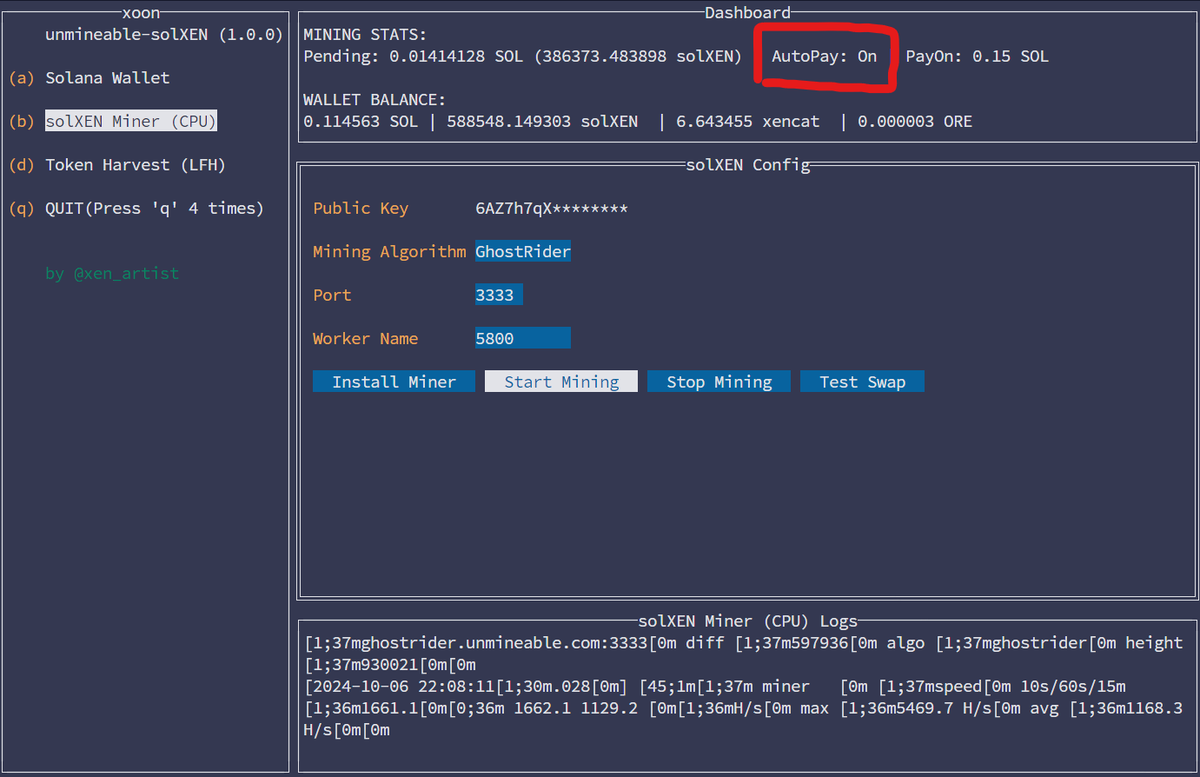
Task: Focus the Mining Algorithm field showing GhostRider
Action: [x=523, y=252]
